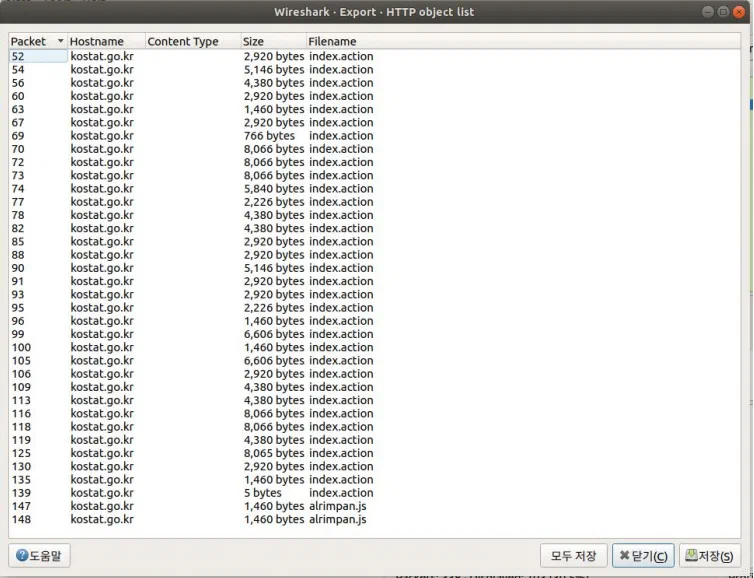The height and width of the screenshot is (578, 754).
Task: Select the row for packet 109
Action: (375, 387)
